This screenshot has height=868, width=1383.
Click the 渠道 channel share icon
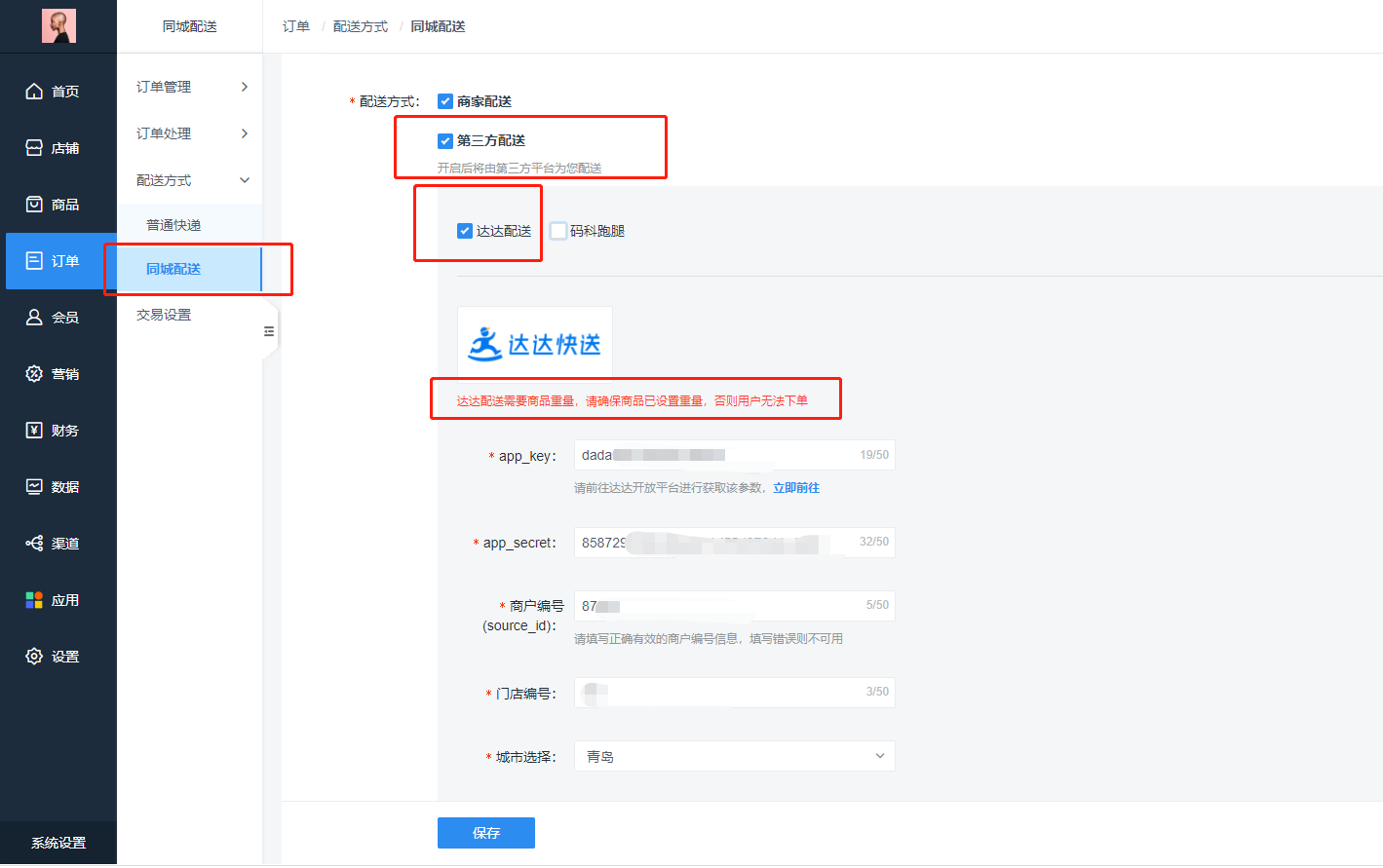pyautogui.click(x=34, y=544)
